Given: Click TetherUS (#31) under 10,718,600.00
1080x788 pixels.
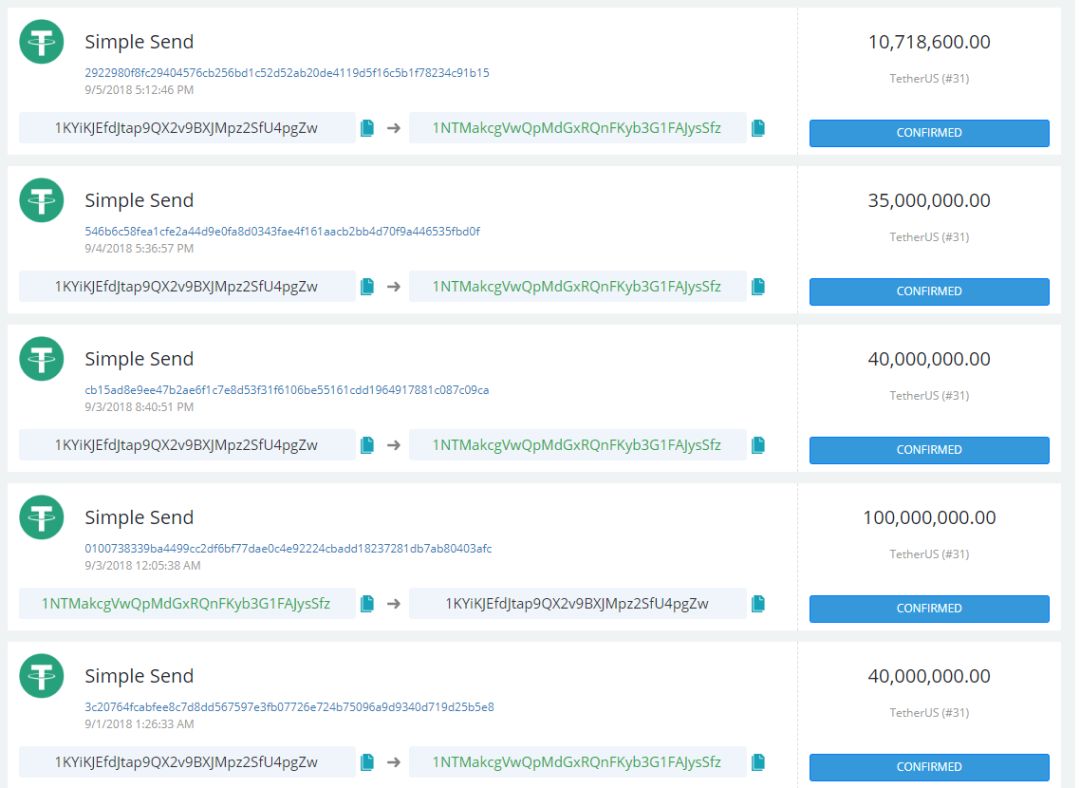Looking at the screenshot, I should click(929, 79).
